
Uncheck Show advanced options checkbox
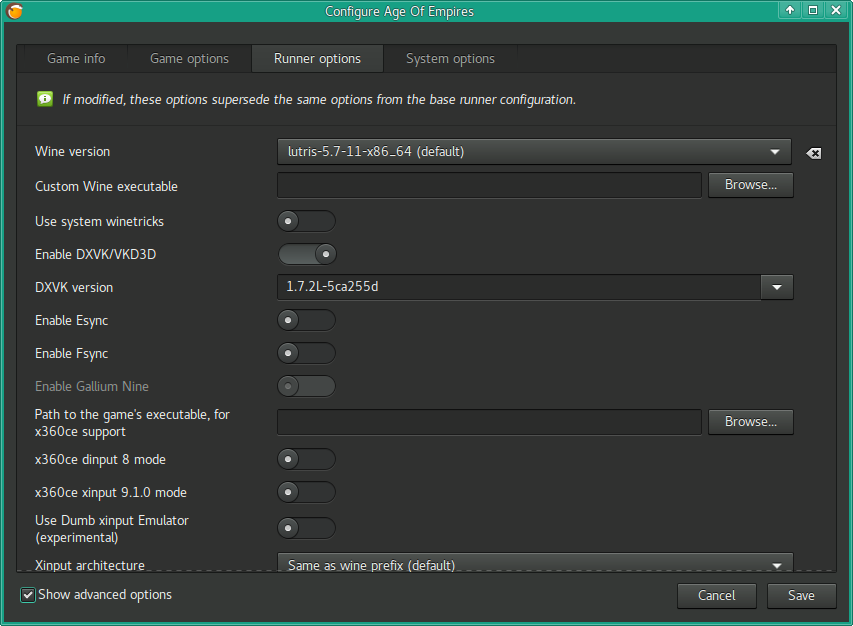(x=28, y=595)
